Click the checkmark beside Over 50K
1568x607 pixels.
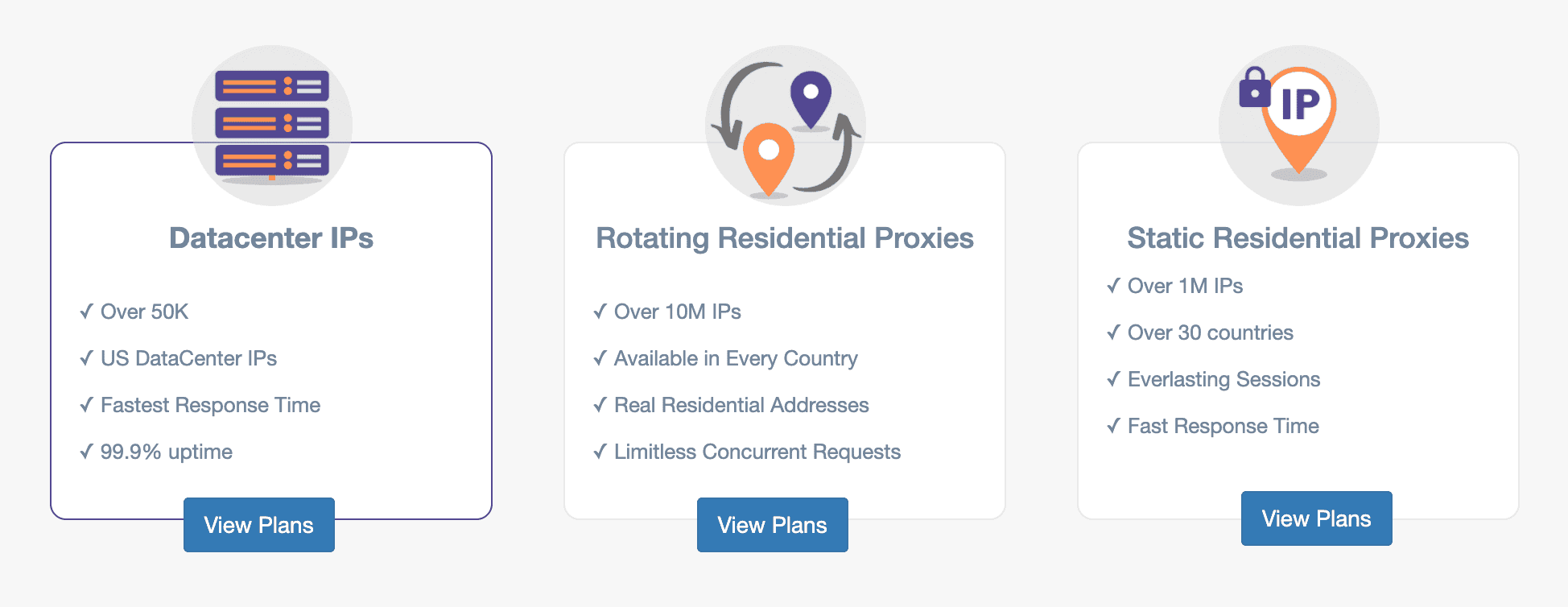[87, 312]
